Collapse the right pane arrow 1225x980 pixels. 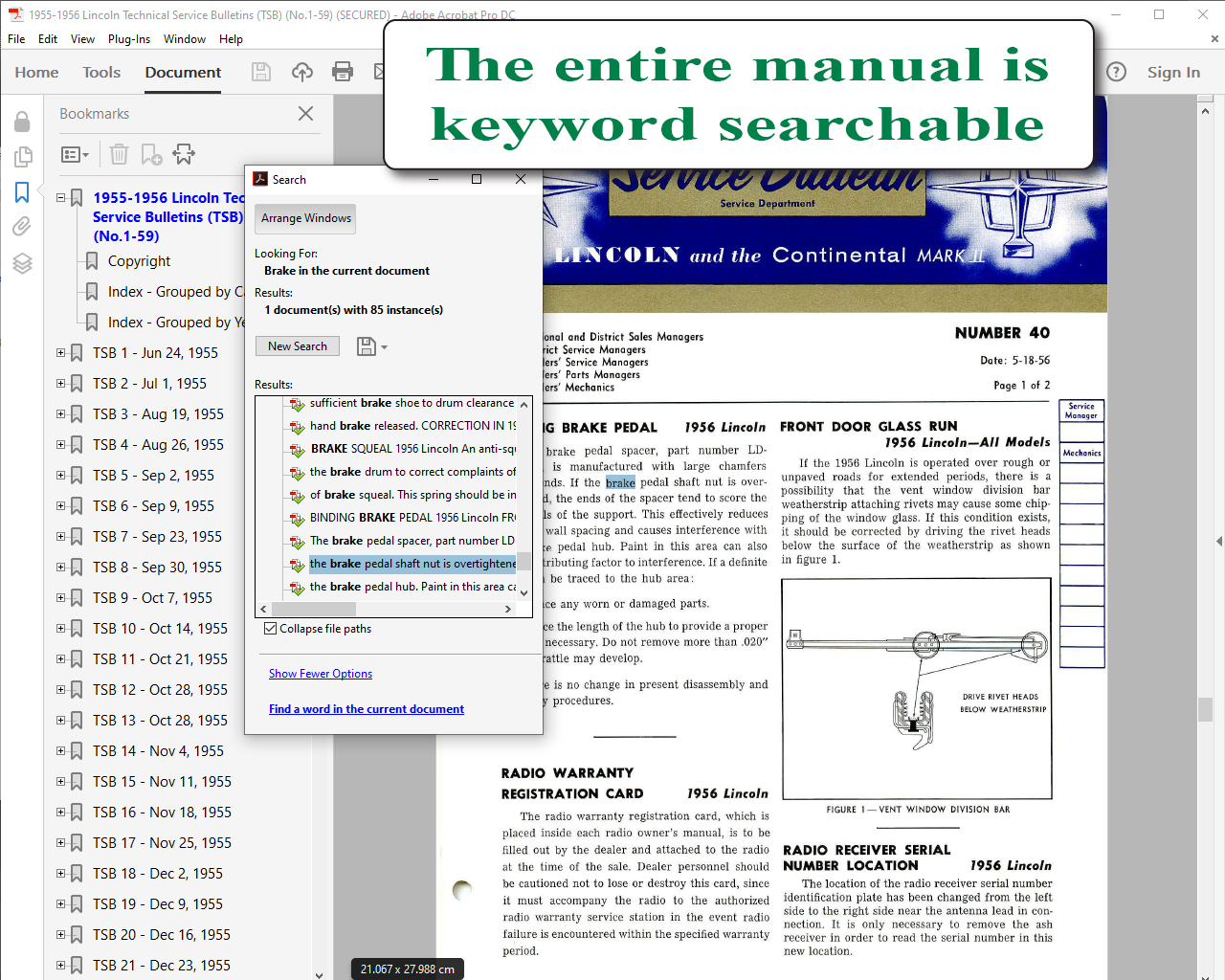click(x=1219, y=541)
